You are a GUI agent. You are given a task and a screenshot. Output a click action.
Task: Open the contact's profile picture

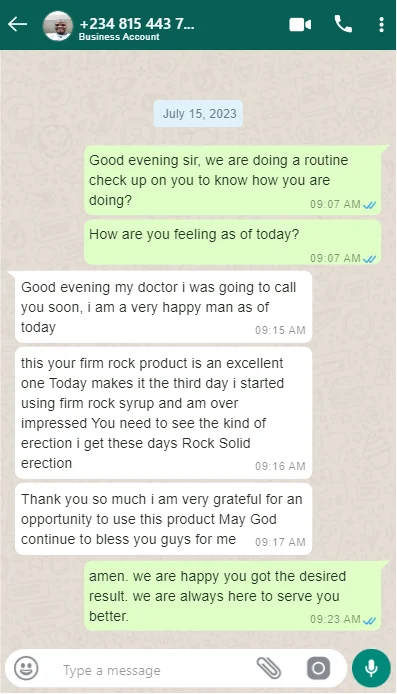(x=58, y=26)
